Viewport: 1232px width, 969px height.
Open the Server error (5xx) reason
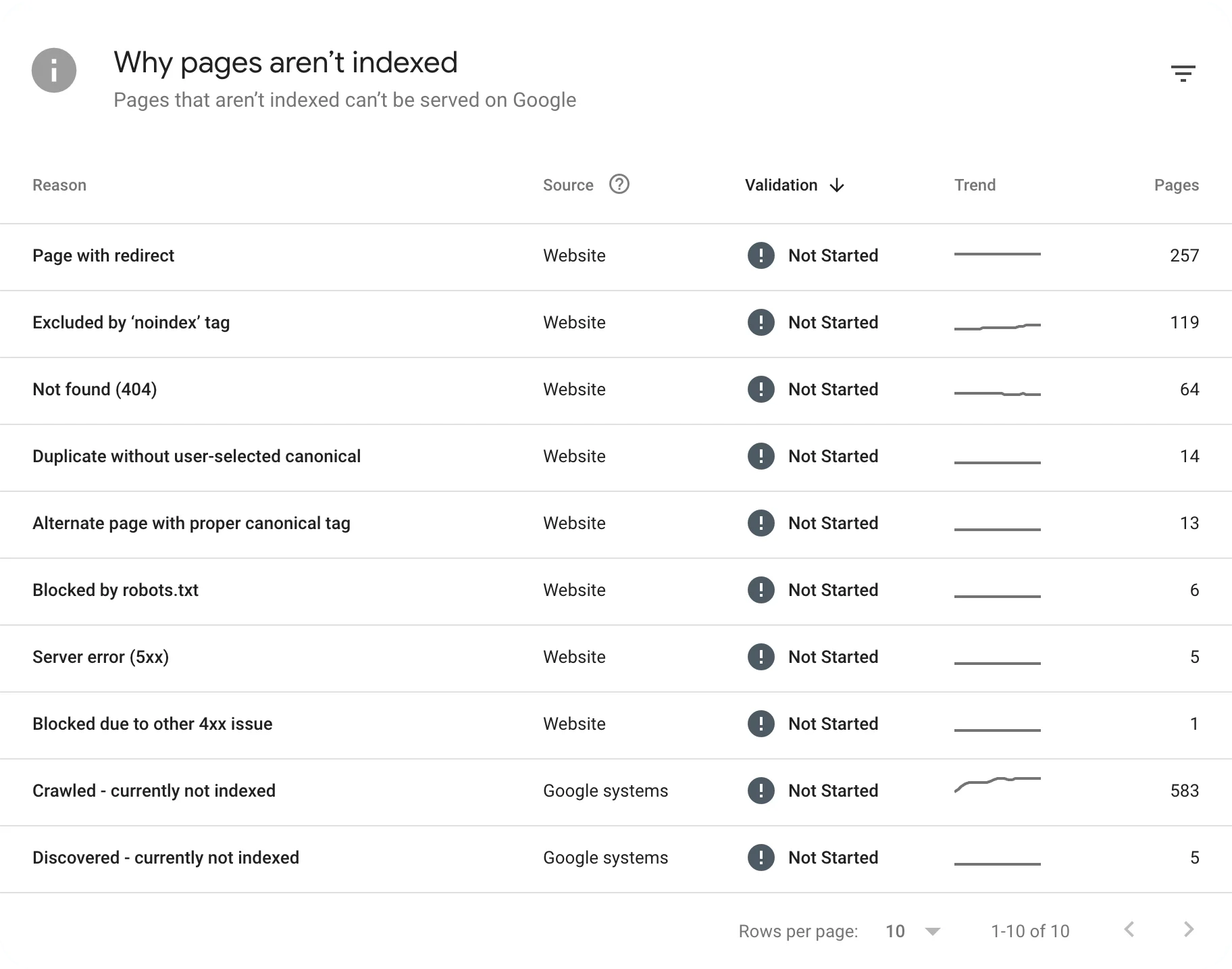tap(101, 657)
